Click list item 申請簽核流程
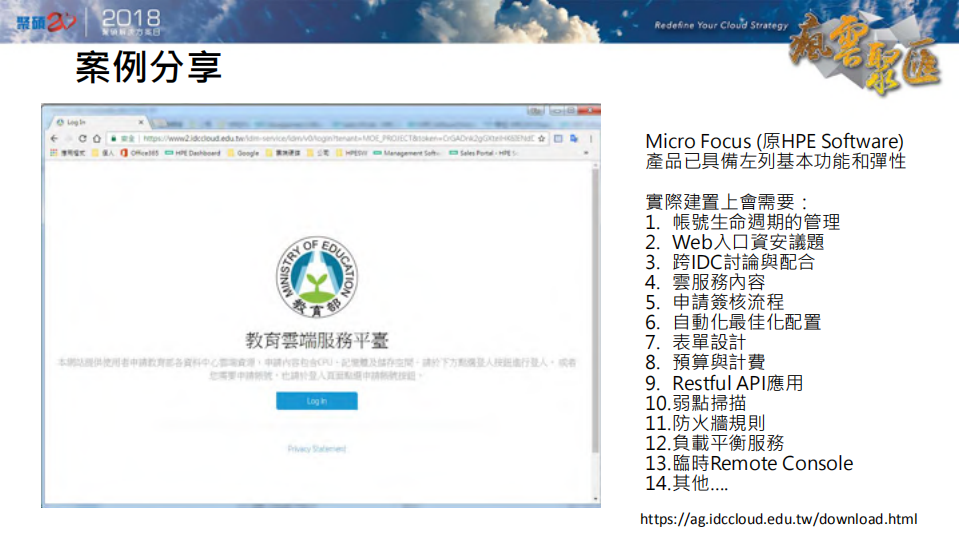 tap(728, 302)
